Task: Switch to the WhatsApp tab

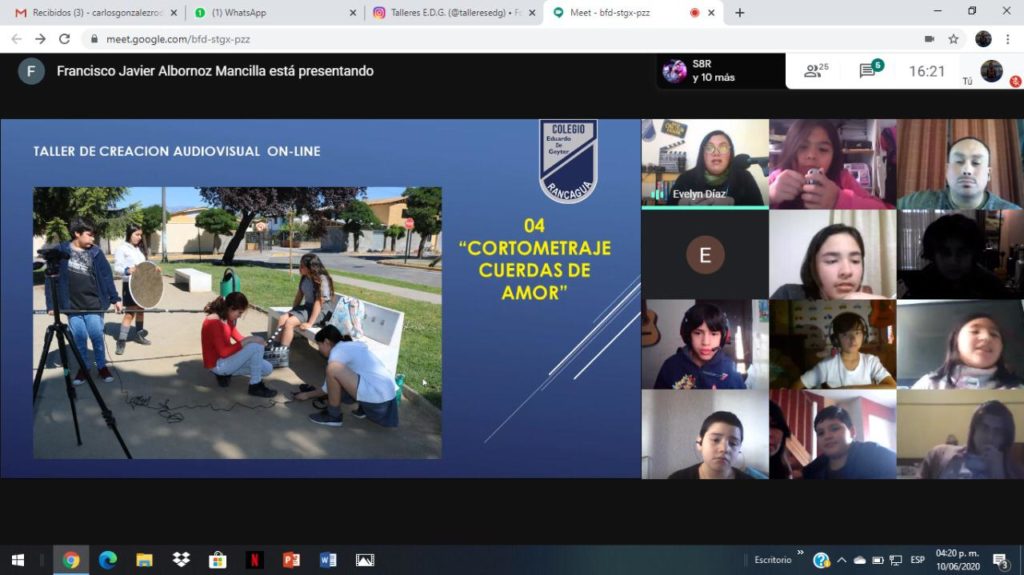Action: click(270, 13)
